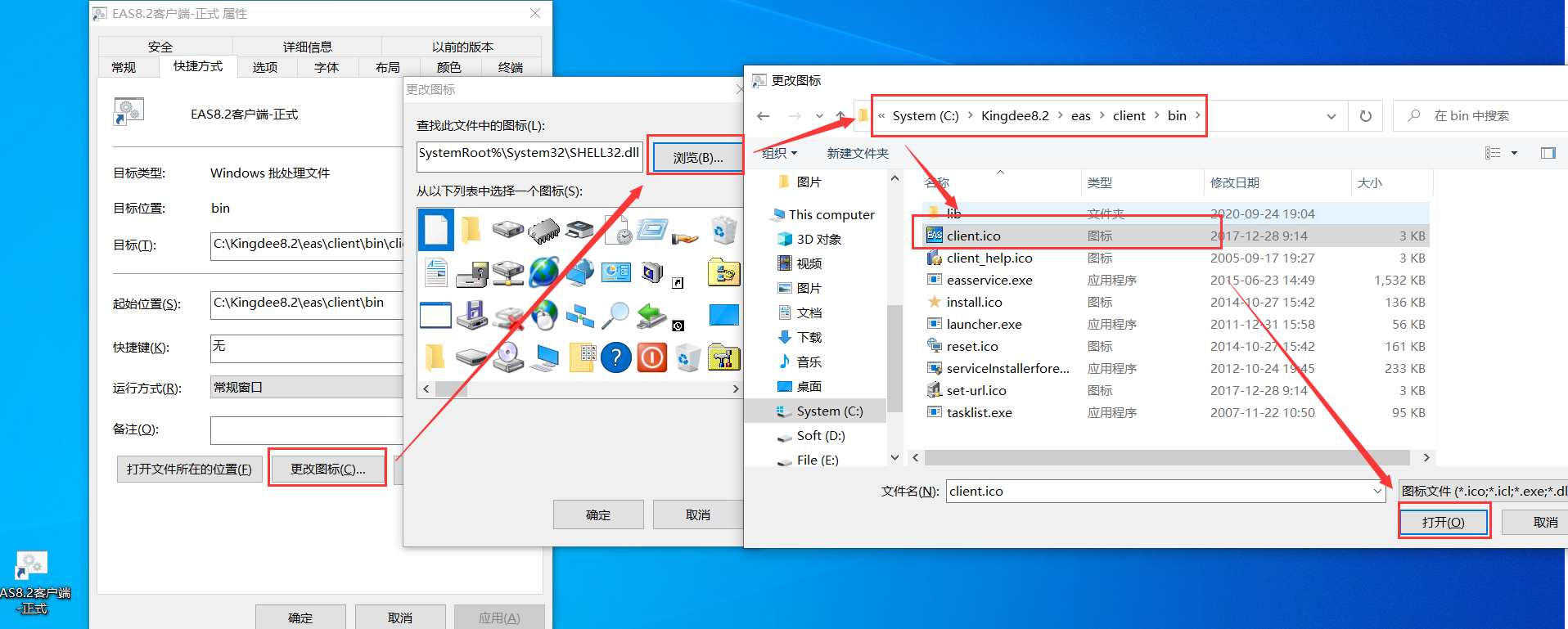This screenshot has height=629, width=1568.
Task: Refresh the bin folder listing
Action: (1366, 116)
